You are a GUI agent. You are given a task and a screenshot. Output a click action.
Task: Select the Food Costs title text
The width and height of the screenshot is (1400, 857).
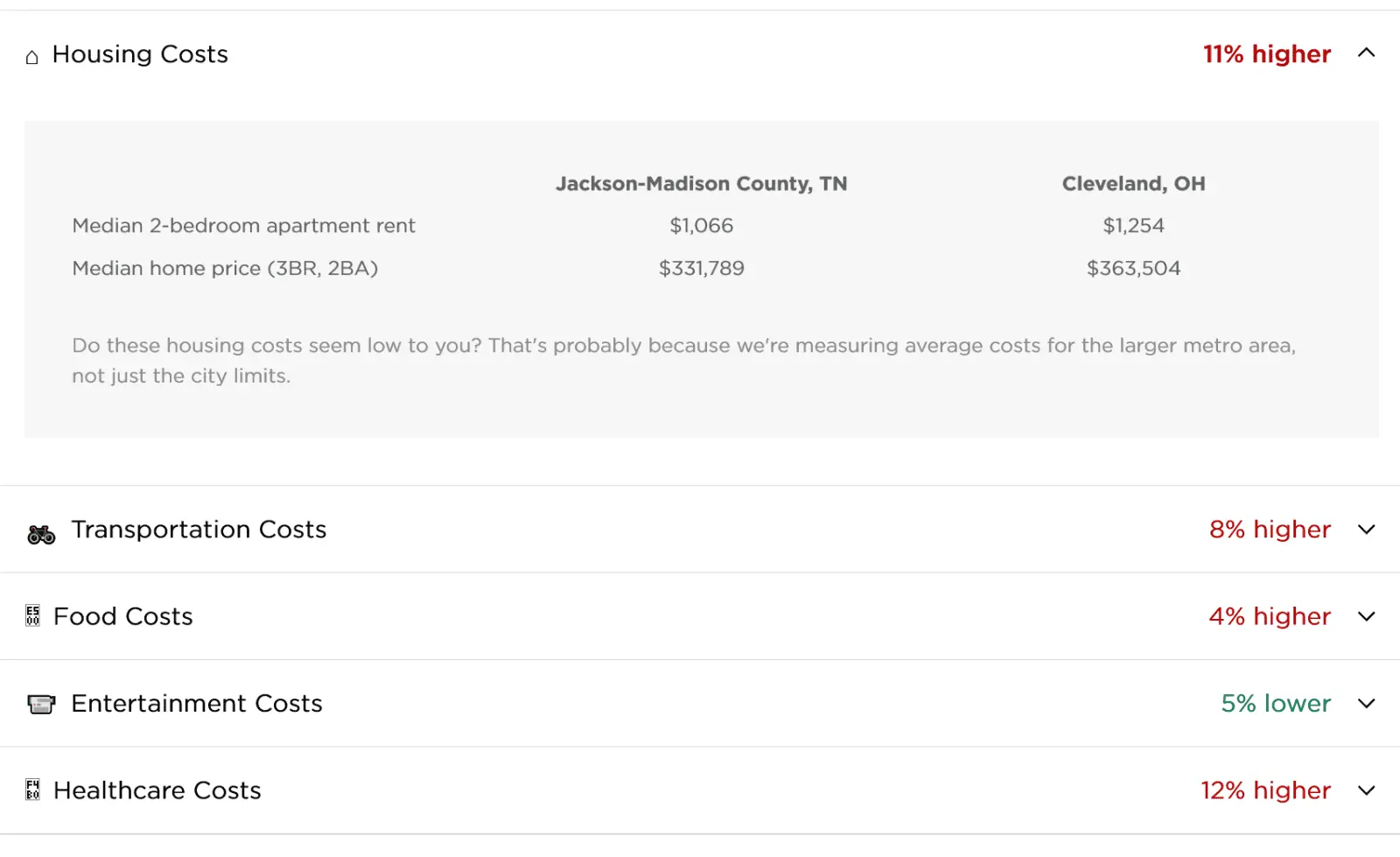coord(122,616)
